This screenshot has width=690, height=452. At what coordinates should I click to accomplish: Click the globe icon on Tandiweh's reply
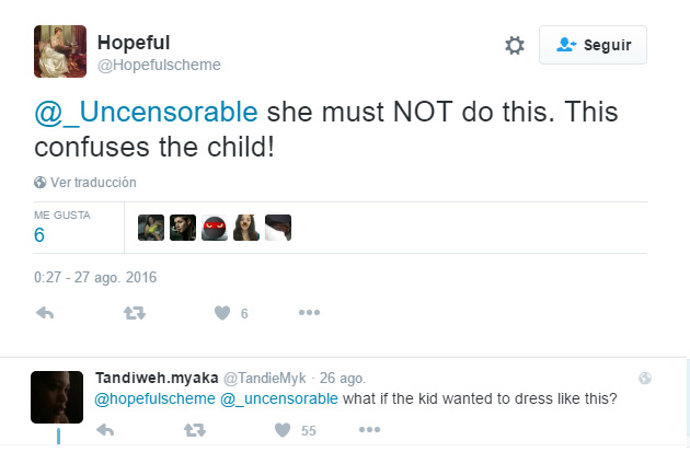[645, 378]
